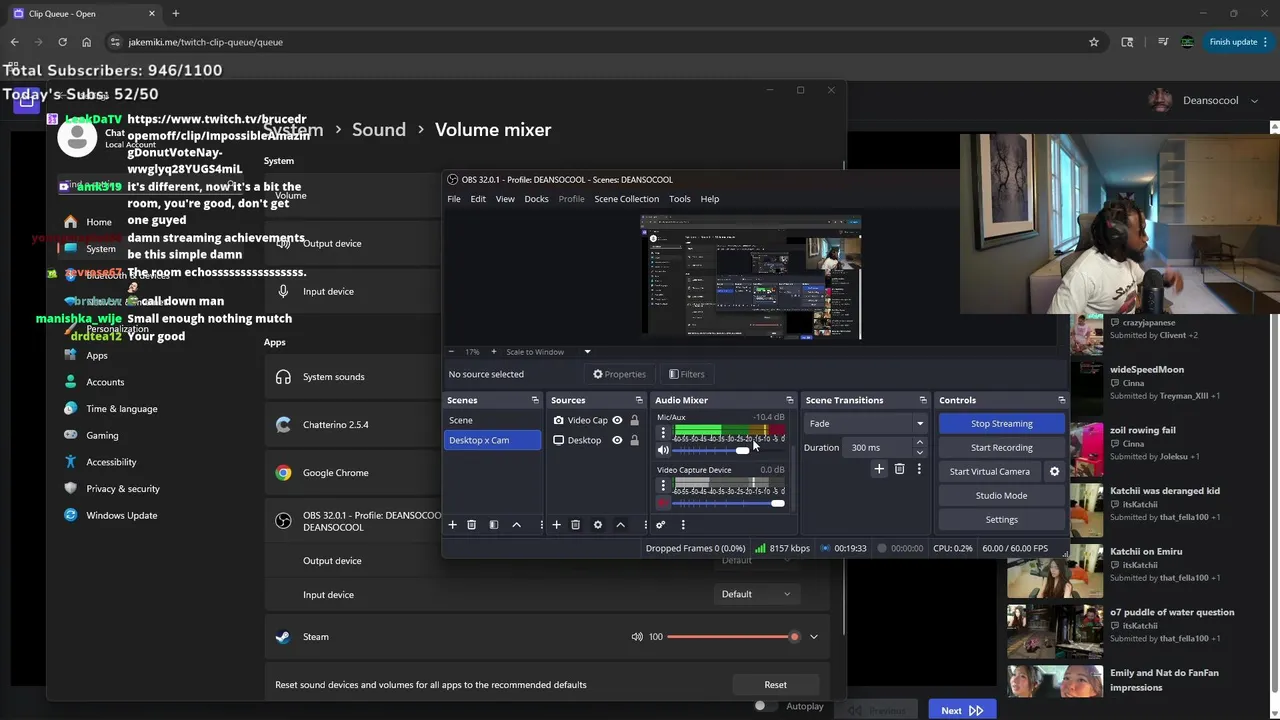The height and width of the screenshot is (720, 1280).
Task: Pop out the Scenes dock
Action: [535, 400]
